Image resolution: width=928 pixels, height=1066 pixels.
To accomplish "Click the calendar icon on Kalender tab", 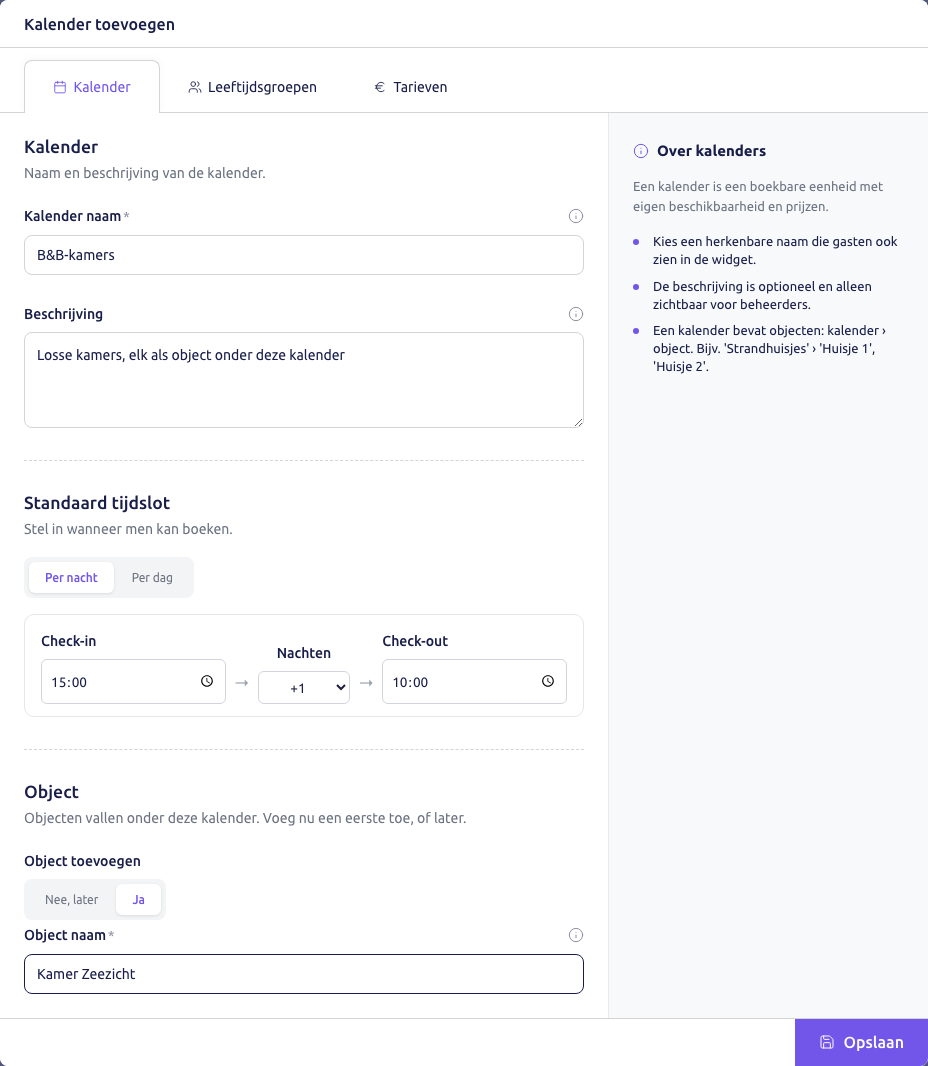I will (60, 87).
